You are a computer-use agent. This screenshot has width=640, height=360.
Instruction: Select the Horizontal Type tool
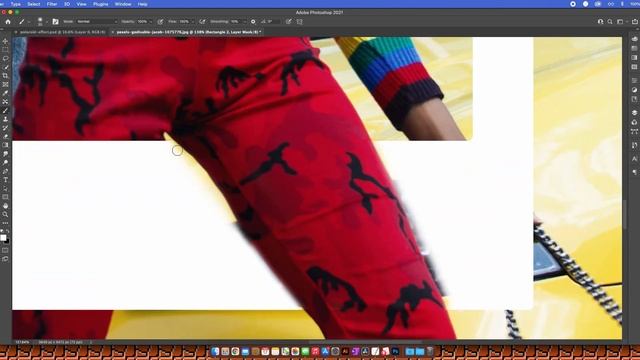point(5,180)
